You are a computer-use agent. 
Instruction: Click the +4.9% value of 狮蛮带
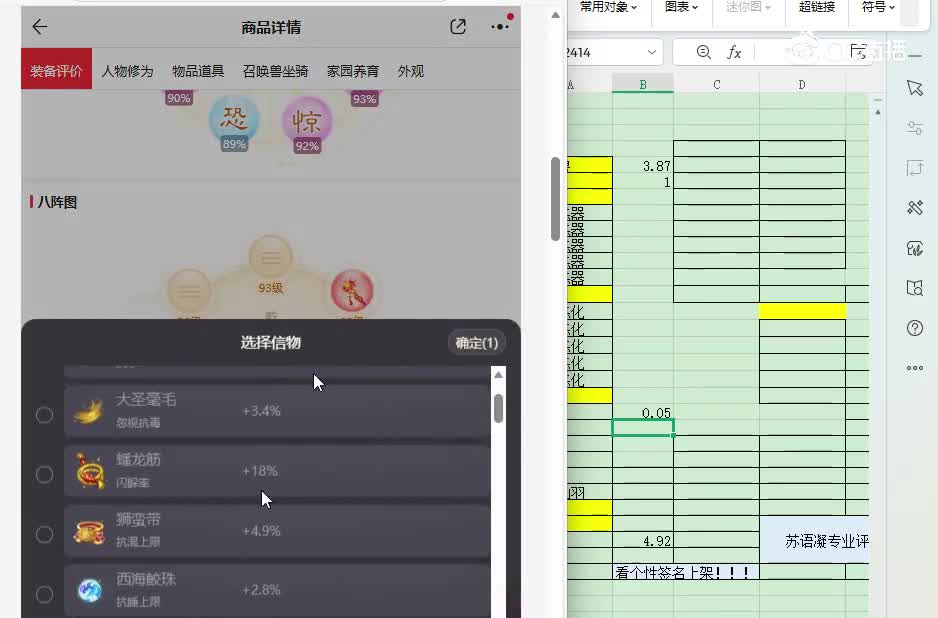coord(261,531)
